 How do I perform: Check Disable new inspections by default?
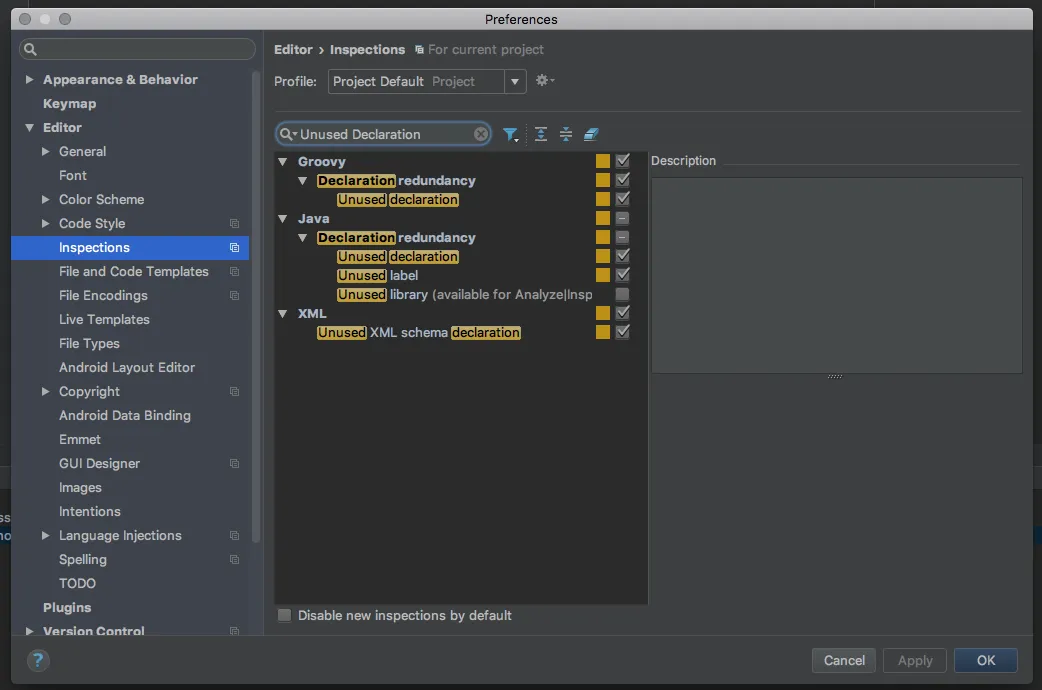coord(285,615)
